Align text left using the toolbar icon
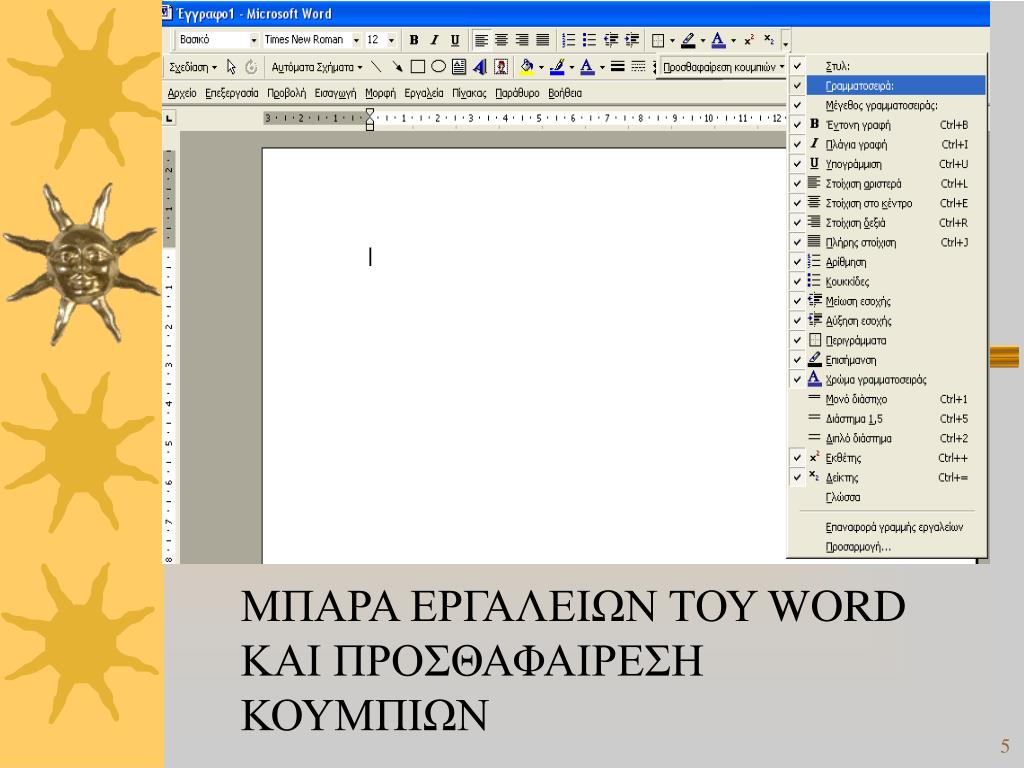 pyautogui.click(x=481, y=40)
